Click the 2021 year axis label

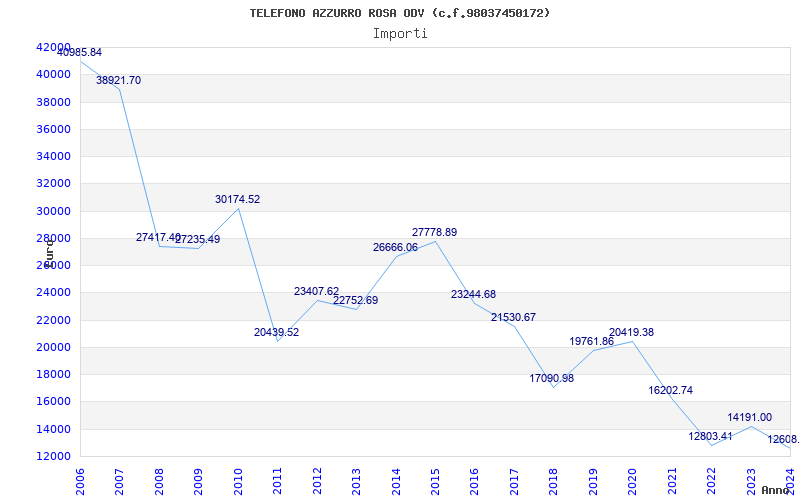672,482
